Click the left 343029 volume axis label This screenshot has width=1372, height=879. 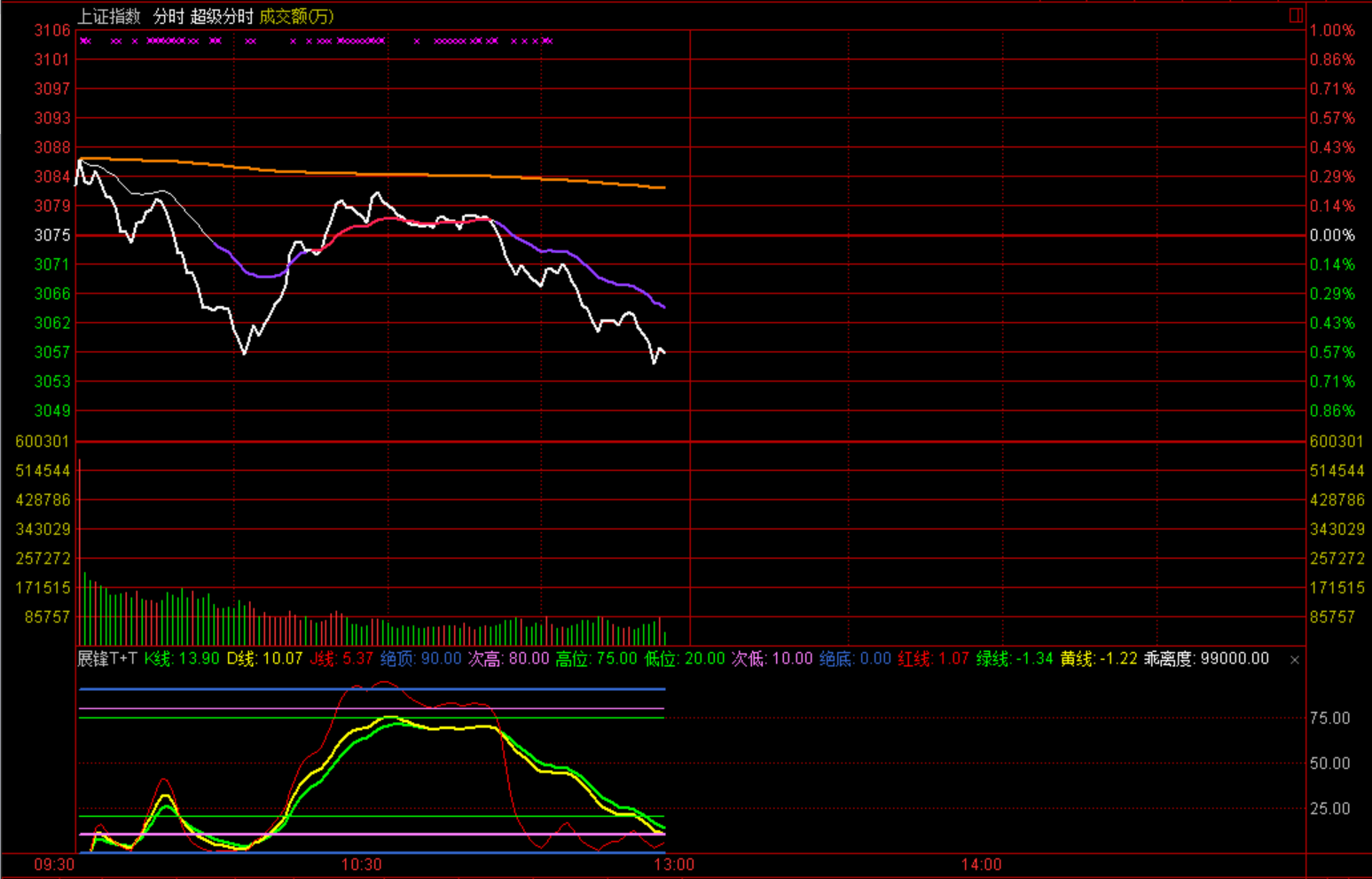43,529
